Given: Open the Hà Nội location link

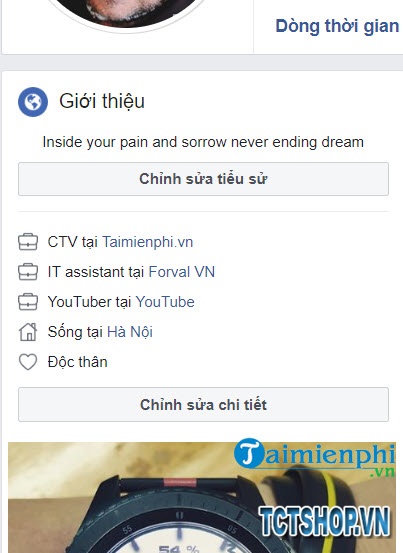Looking at the screenshot, I should coord(130,332).
